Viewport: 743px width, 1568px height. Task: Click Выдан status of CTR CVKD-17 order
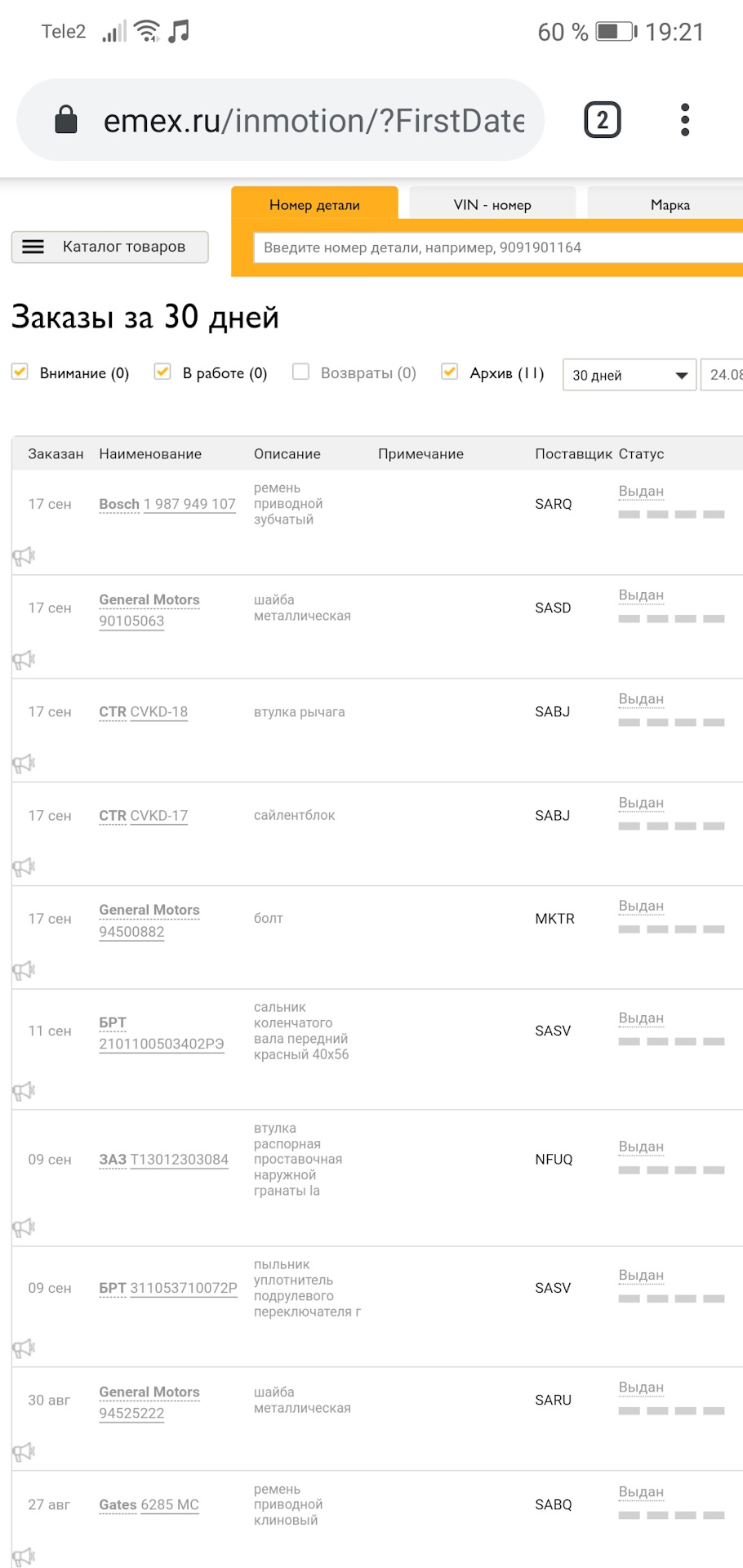[641, 803]
